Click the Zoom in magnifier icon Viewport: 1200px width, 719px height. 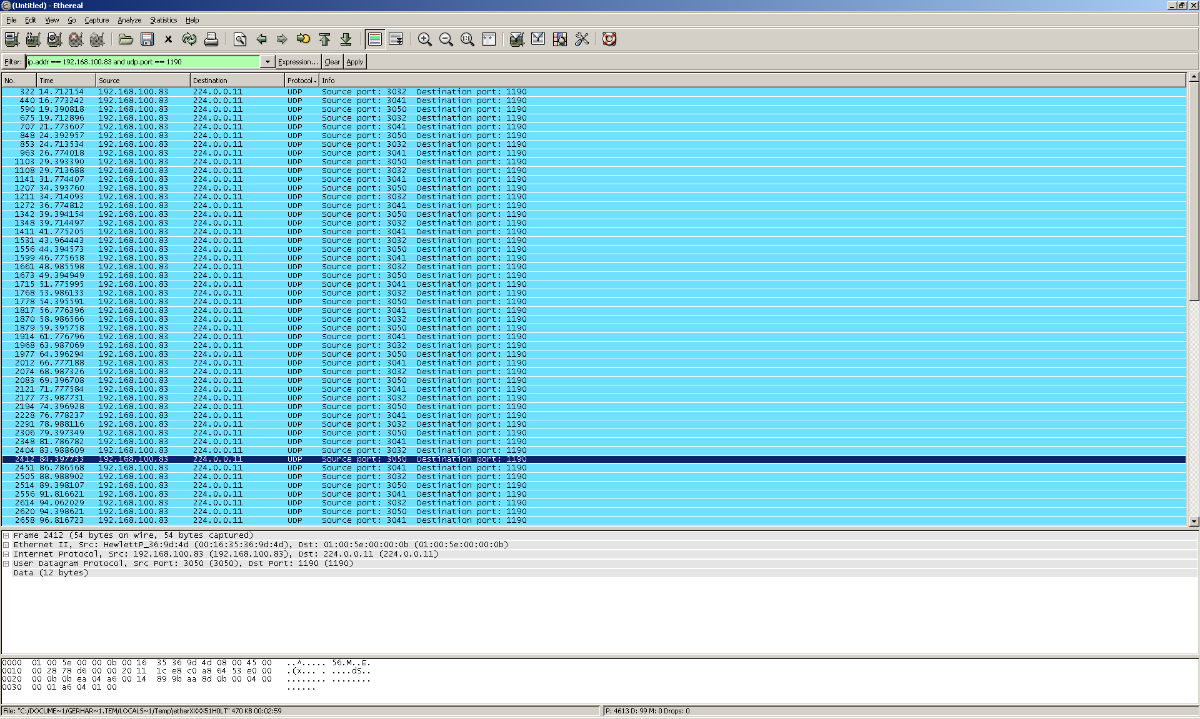pyautogui.click(x=425, y=40)
